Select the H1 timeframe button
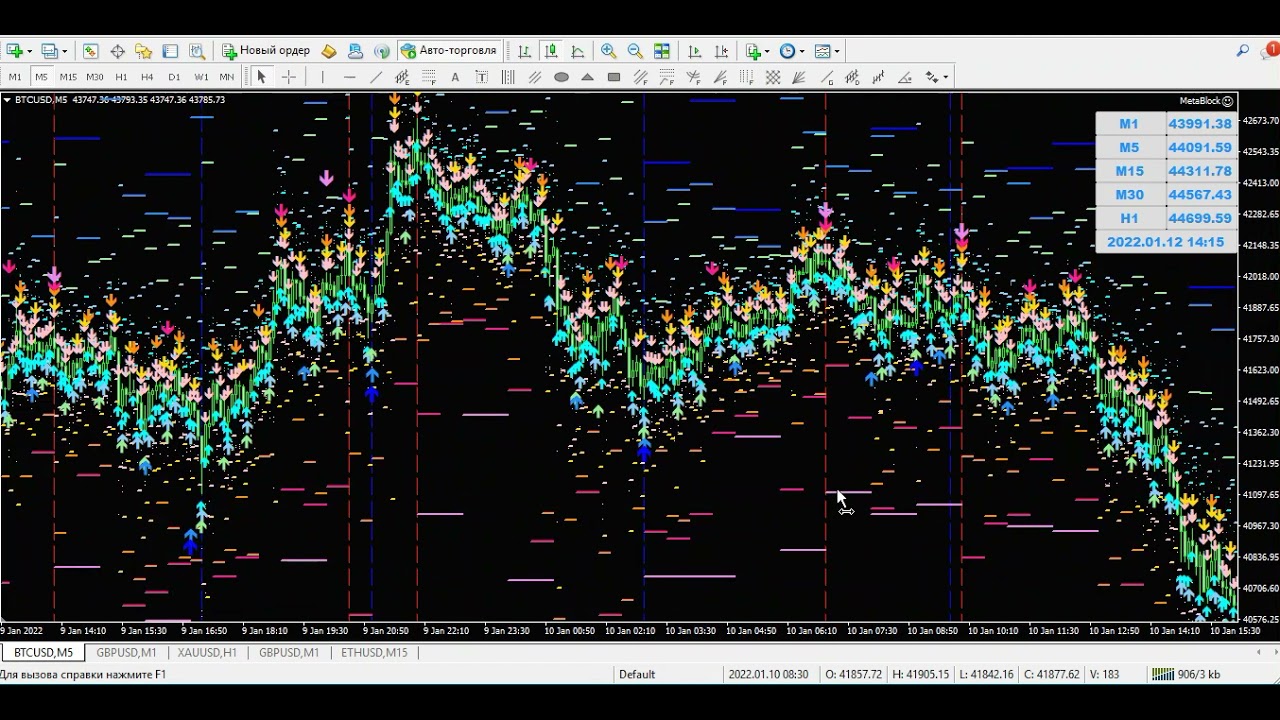This screenshot has width=1280, height=720. click(121, 77)
